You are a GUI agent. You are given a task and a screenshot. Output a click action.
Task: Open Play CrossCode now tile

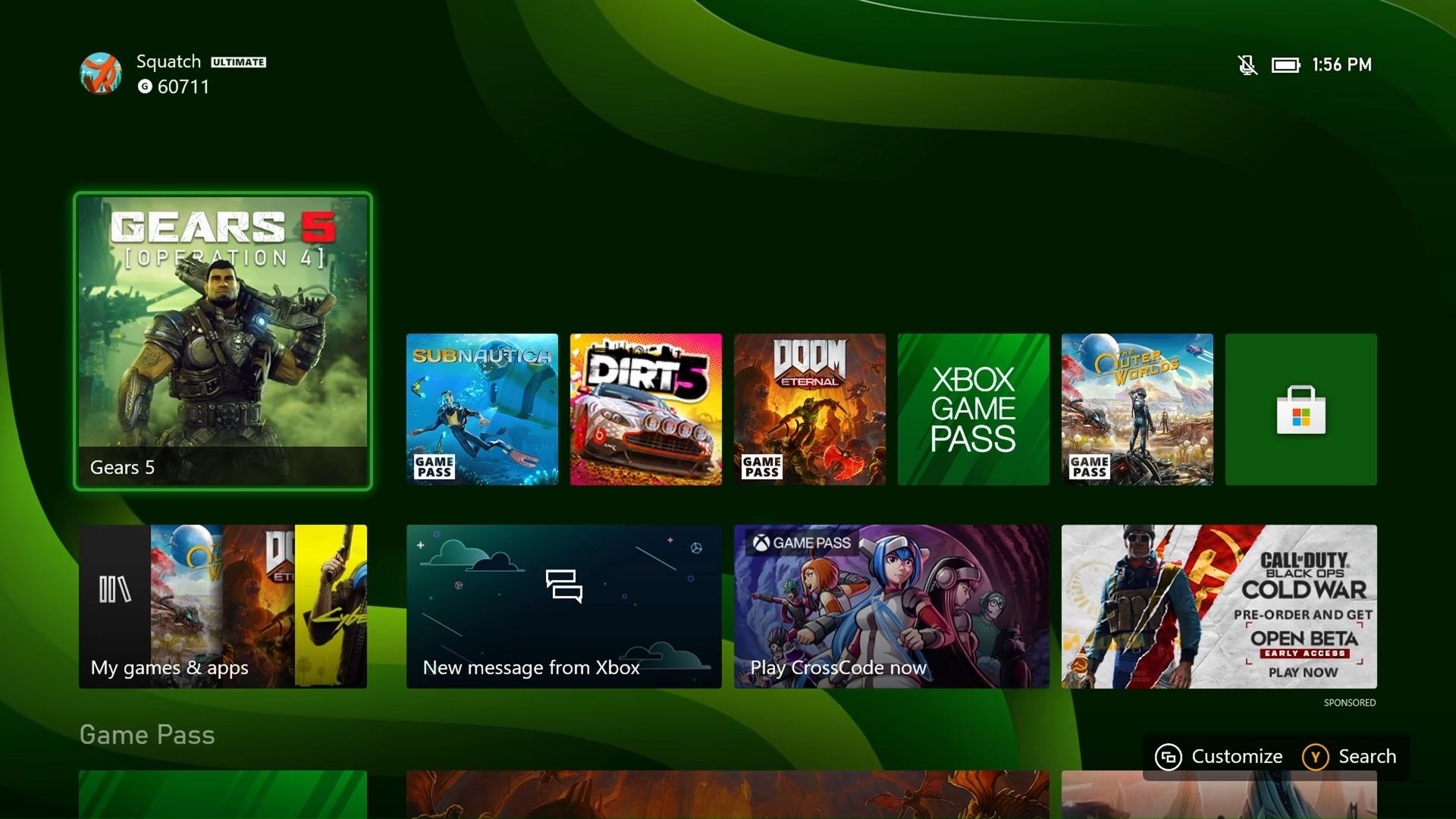coord(892,607)
